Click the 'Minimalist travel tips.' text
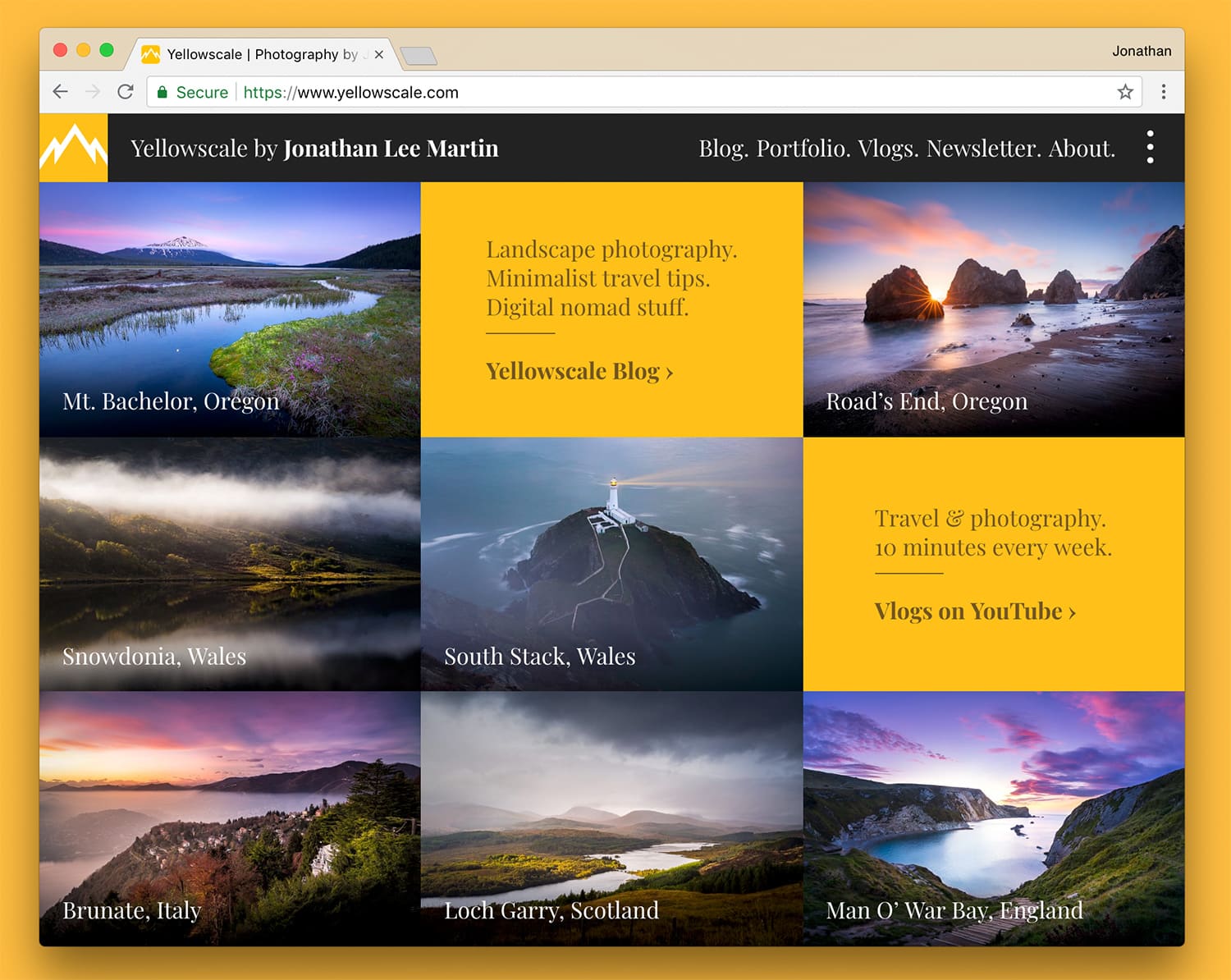Image resolution: width=1231 pixels, height=980 pixels. (x=598, y=278)
